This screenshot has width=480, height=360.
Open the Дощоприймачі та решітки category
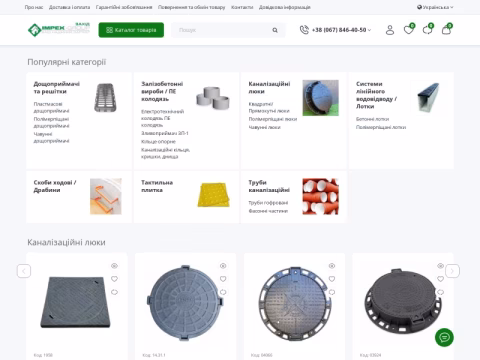(57, 88)
